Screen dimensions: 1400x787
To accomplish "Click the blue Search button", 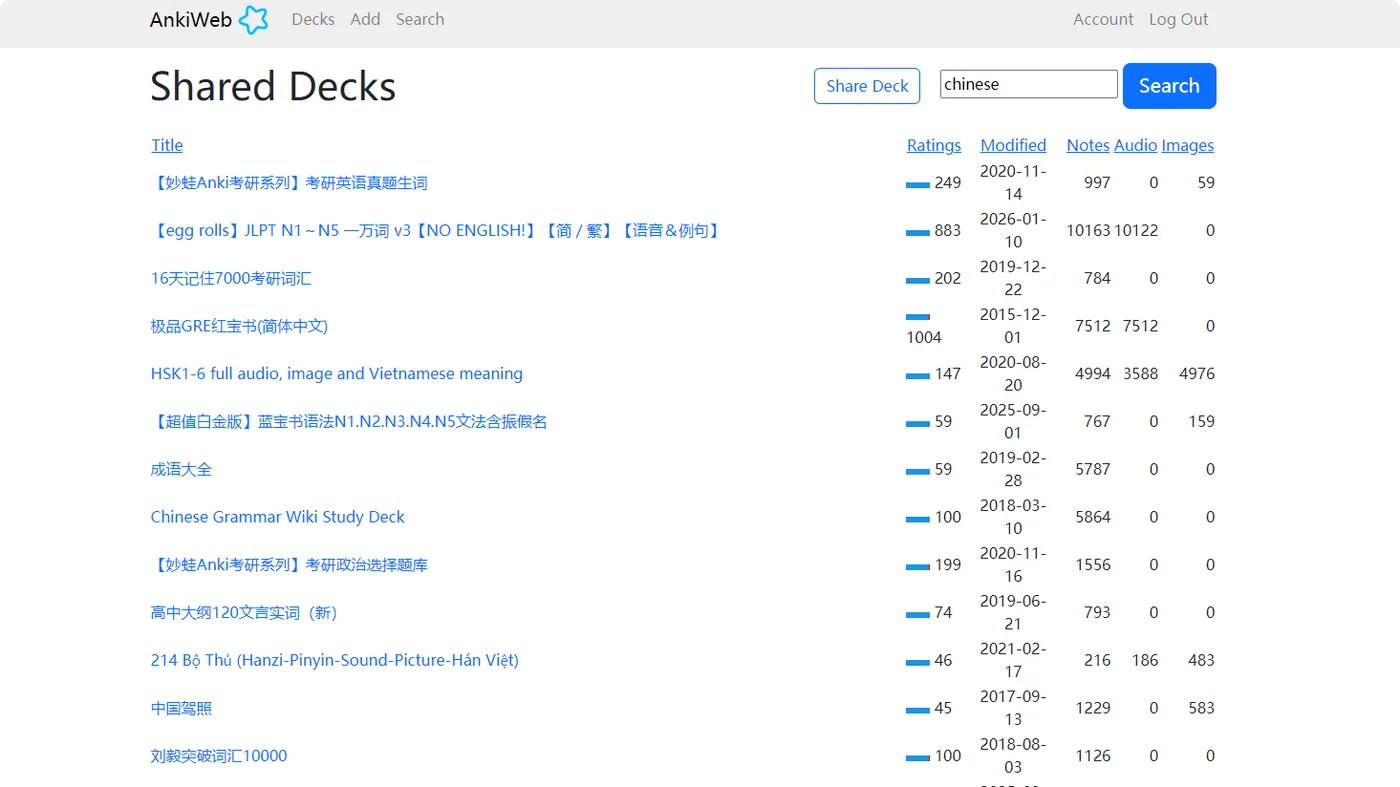I will pos(1169,86).
